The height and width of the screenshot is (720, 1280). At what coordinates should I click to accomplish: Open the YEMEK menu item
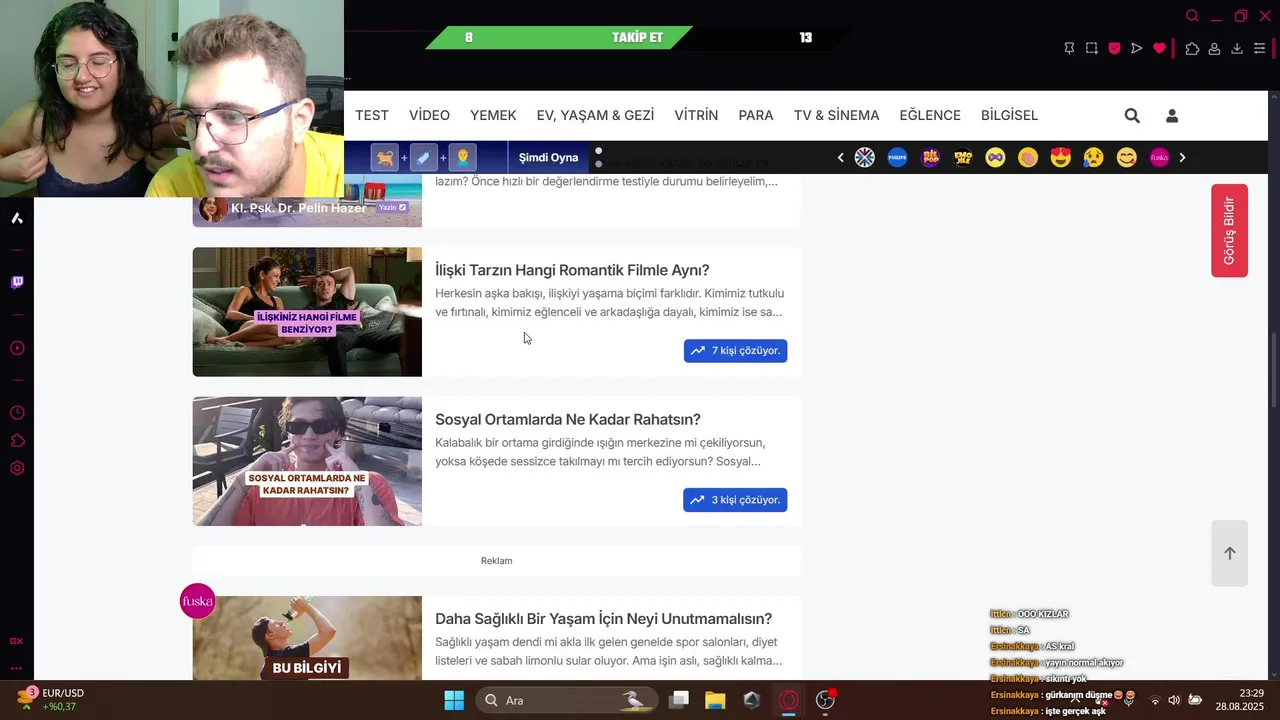[x=493, y=116]
